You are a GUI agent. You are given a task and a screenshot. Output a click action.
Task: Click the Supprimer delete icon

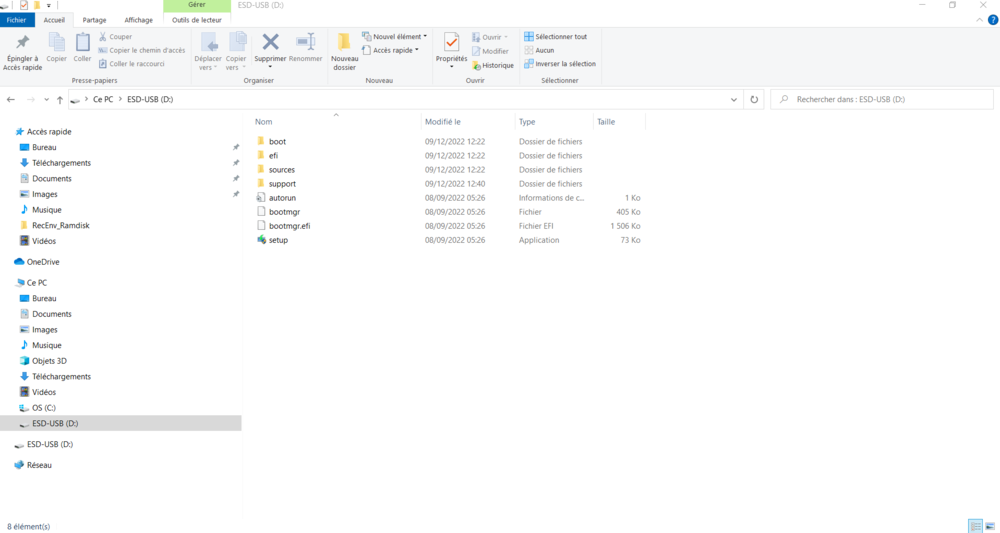[x=270, y=43]
